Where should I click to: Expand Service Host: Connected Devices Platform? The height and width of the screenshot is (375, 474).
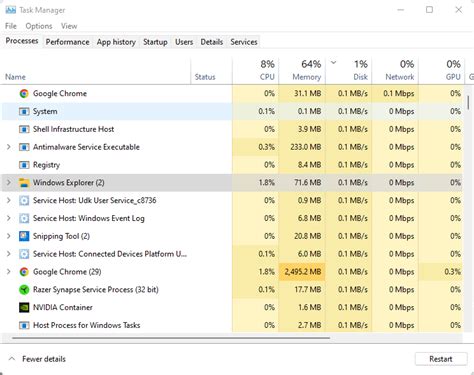point(9,254)
